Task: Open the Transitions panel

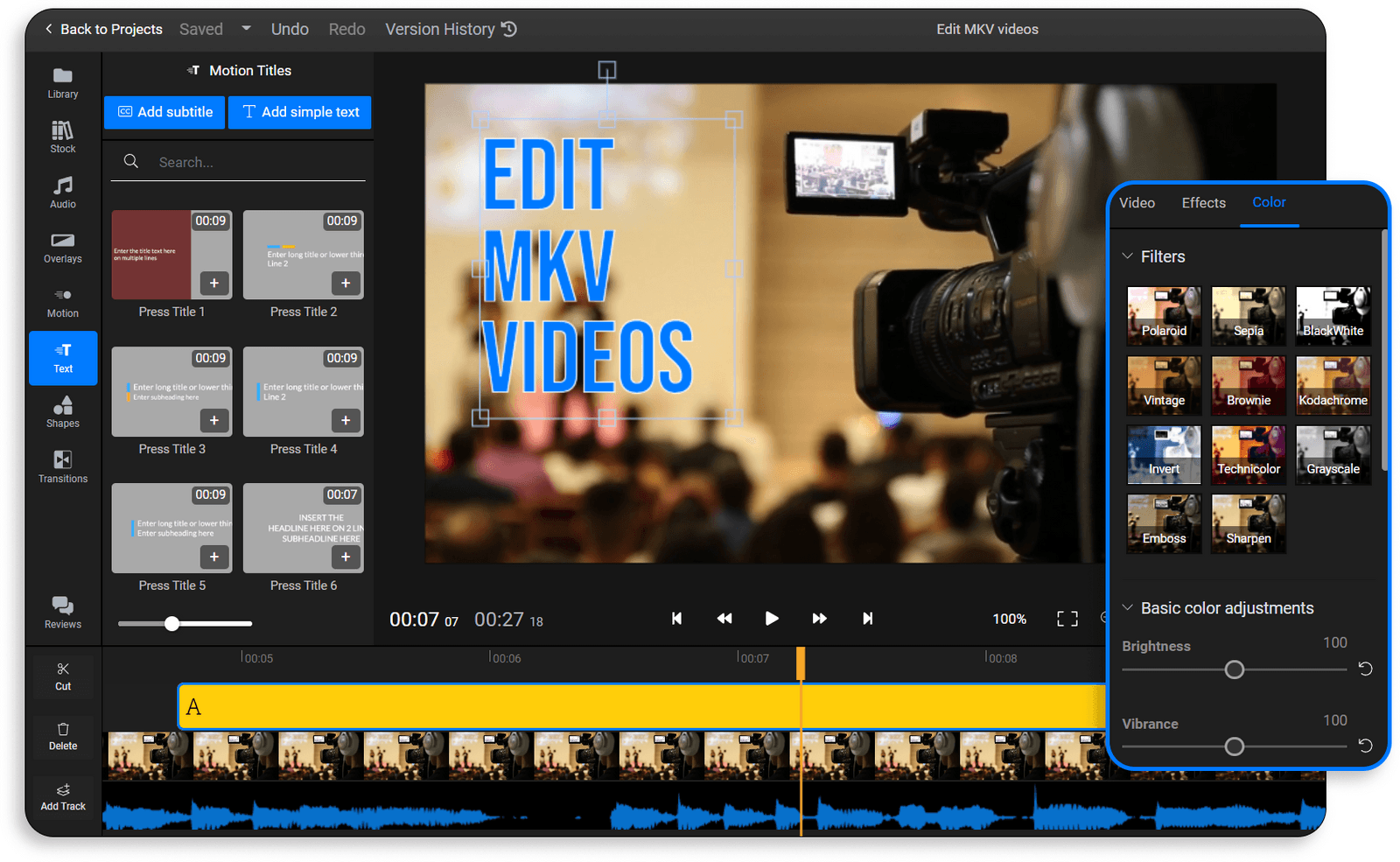Action: [x=62, y=466]
